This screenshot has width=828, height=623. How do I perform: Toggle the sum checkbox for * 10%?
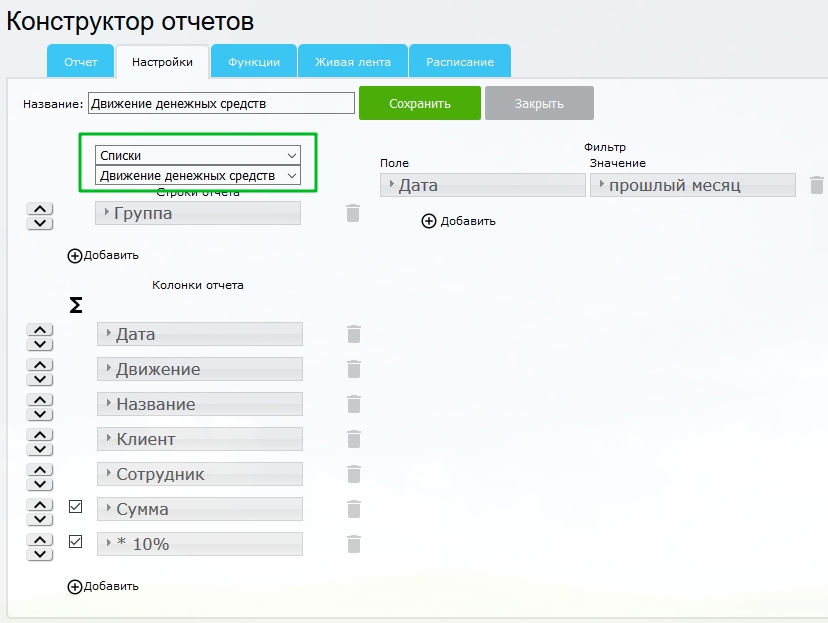(75, 542)
